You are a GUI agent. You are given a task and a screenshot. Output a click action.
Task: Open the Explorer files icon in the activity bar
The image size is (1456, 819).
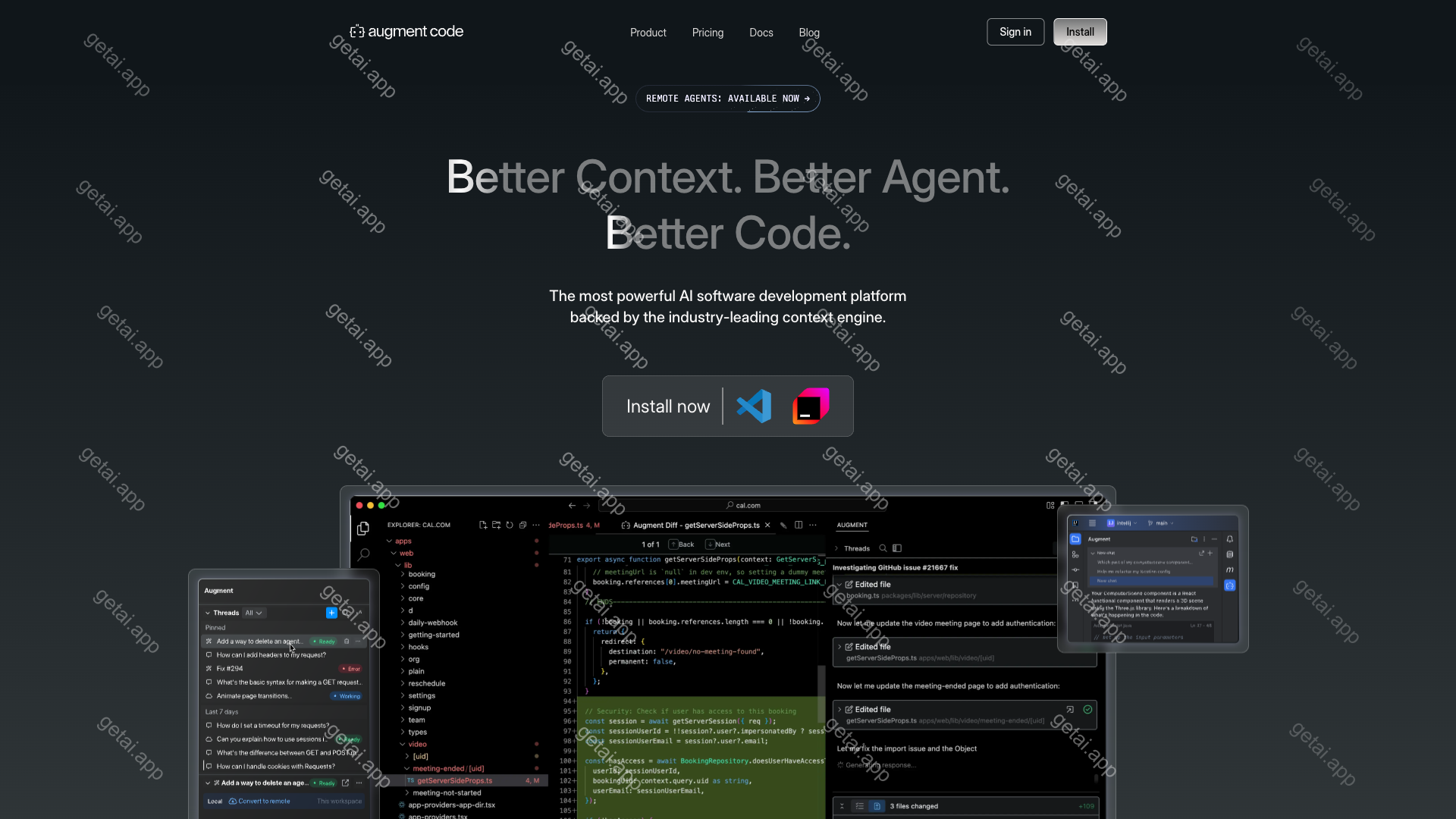pyautogui.click(x=363, y=529)
